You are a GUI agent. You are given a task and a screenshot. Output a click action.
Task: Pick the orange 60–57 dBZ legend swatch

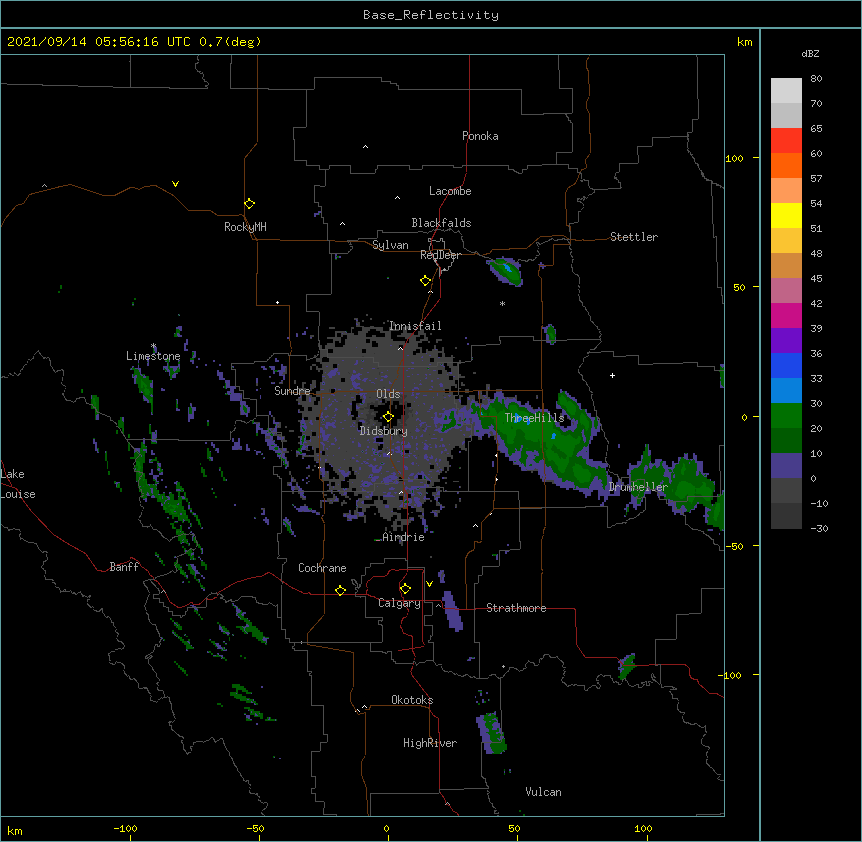(786, 165)
